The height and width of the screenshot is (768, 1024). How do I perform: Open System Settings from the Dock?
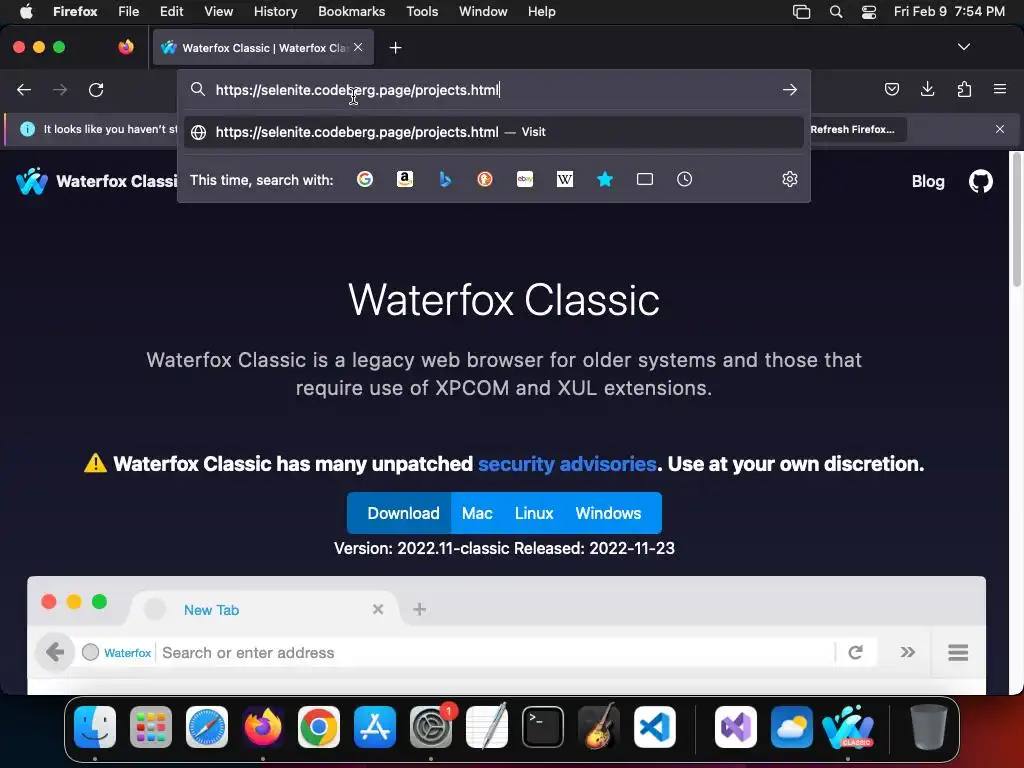(x=431, y=727)
